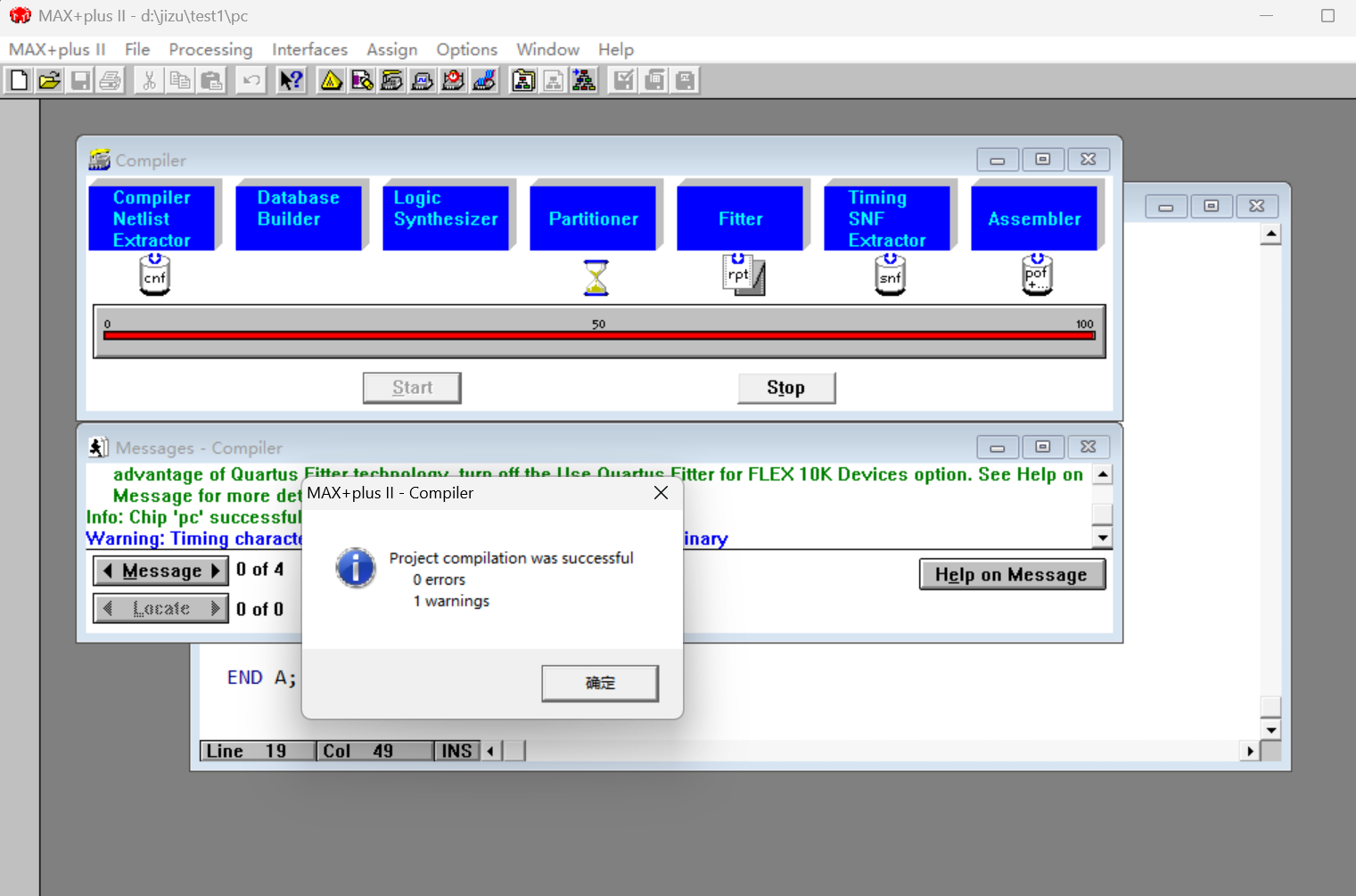The image size is (1356, 896).
Task: Click the Start compile button
Action: click(x=412, y=388)
